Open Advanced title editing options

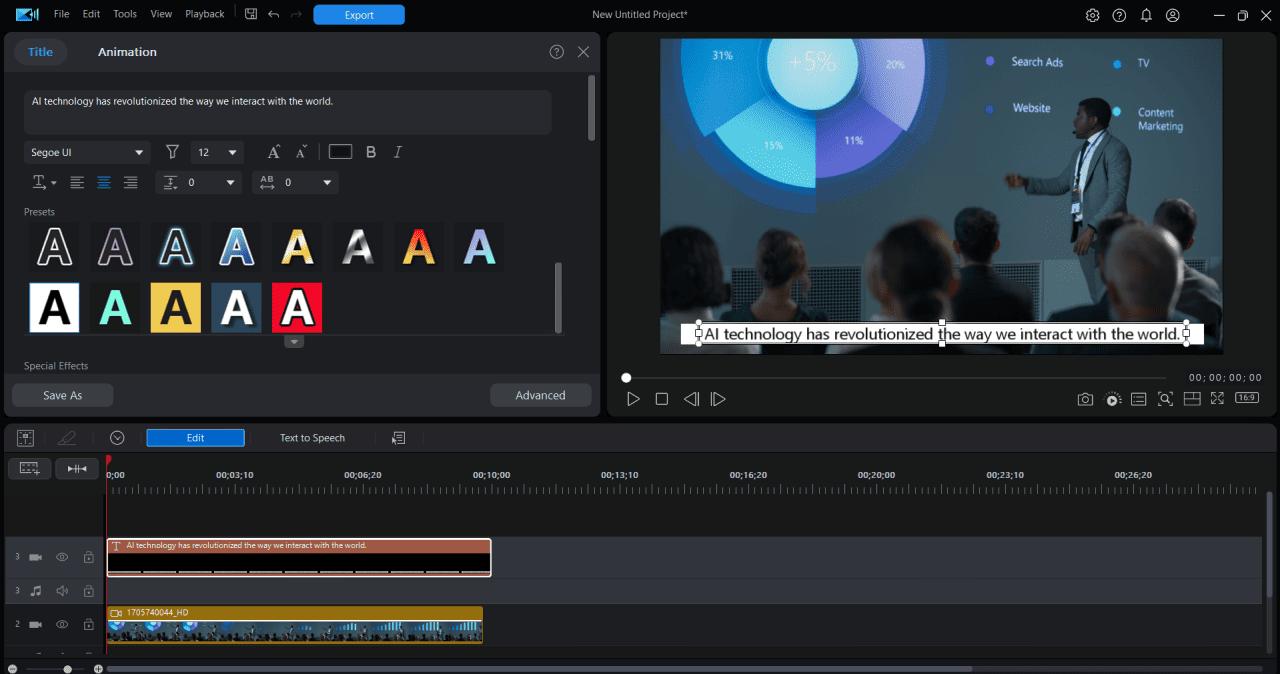pos(541,395)
